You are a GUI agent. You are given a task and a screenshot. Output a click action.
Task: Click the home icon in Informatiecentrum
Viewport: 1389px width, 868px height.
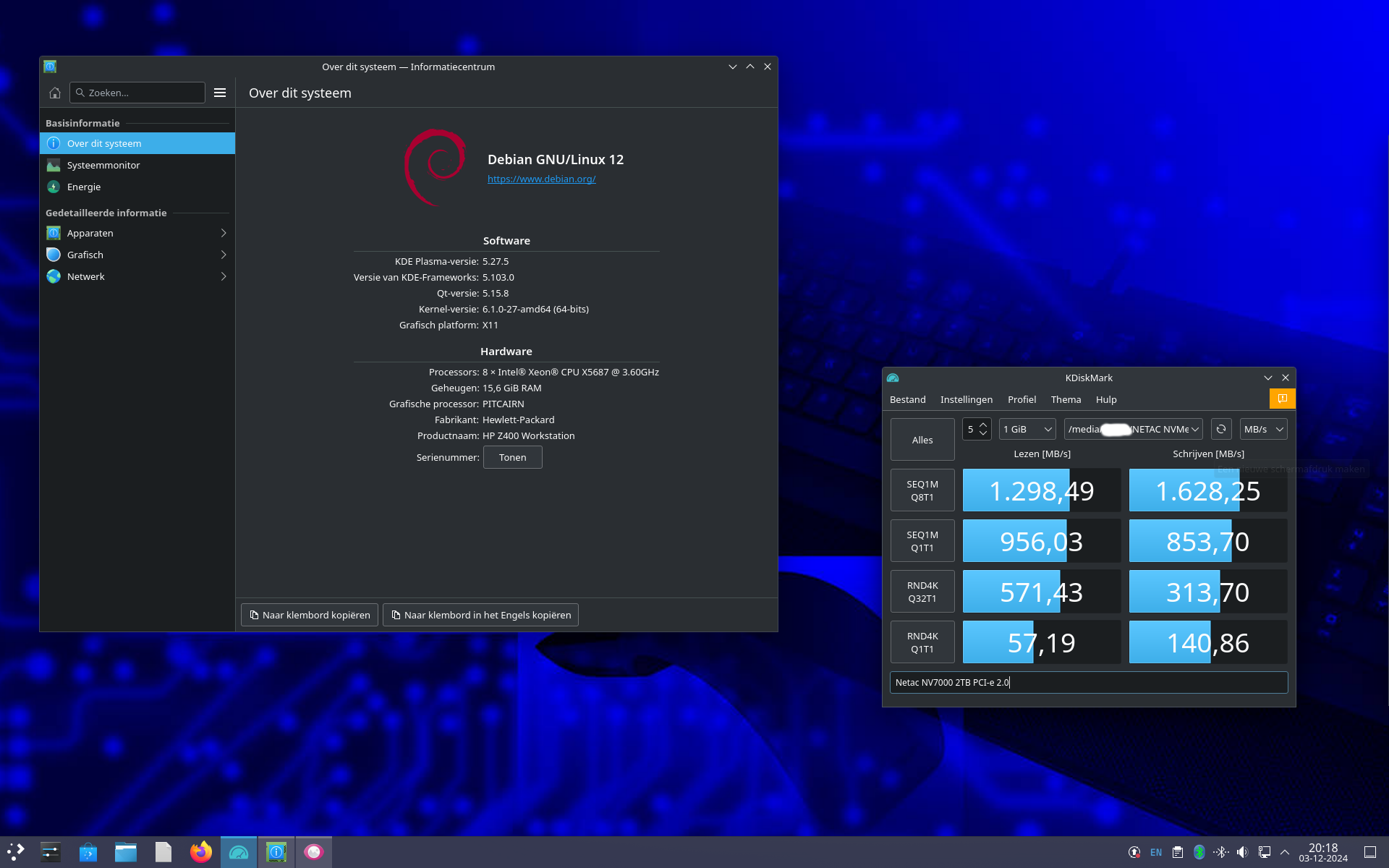coord(55,93)
